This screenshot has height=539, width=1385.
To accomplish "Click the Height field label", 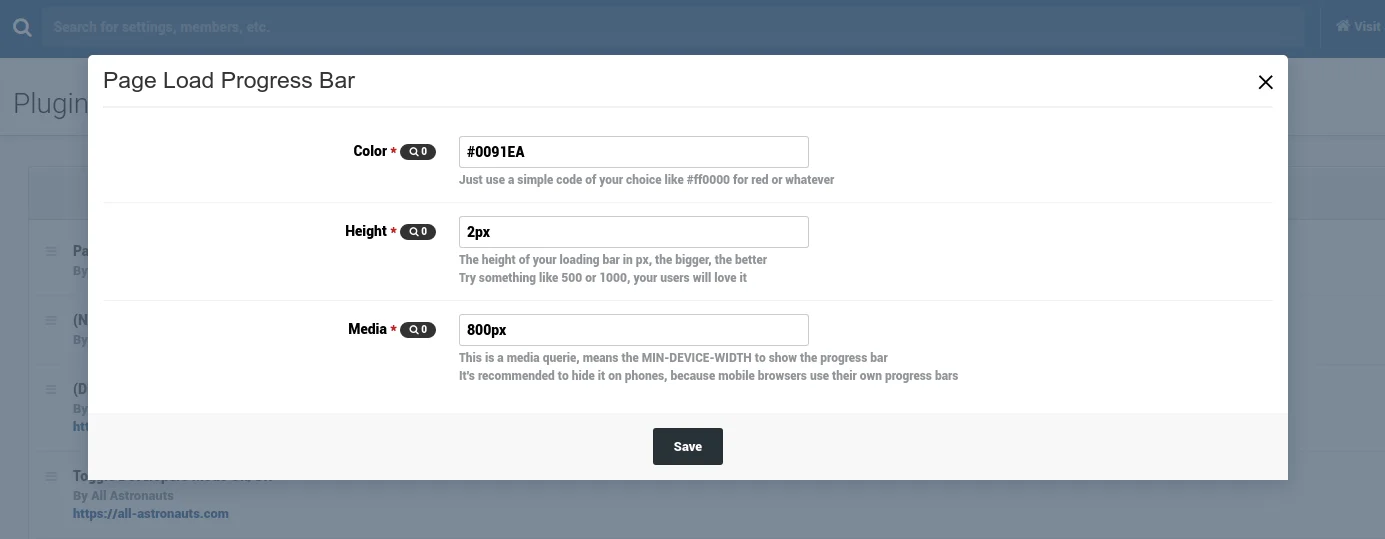I will point(365,231).
